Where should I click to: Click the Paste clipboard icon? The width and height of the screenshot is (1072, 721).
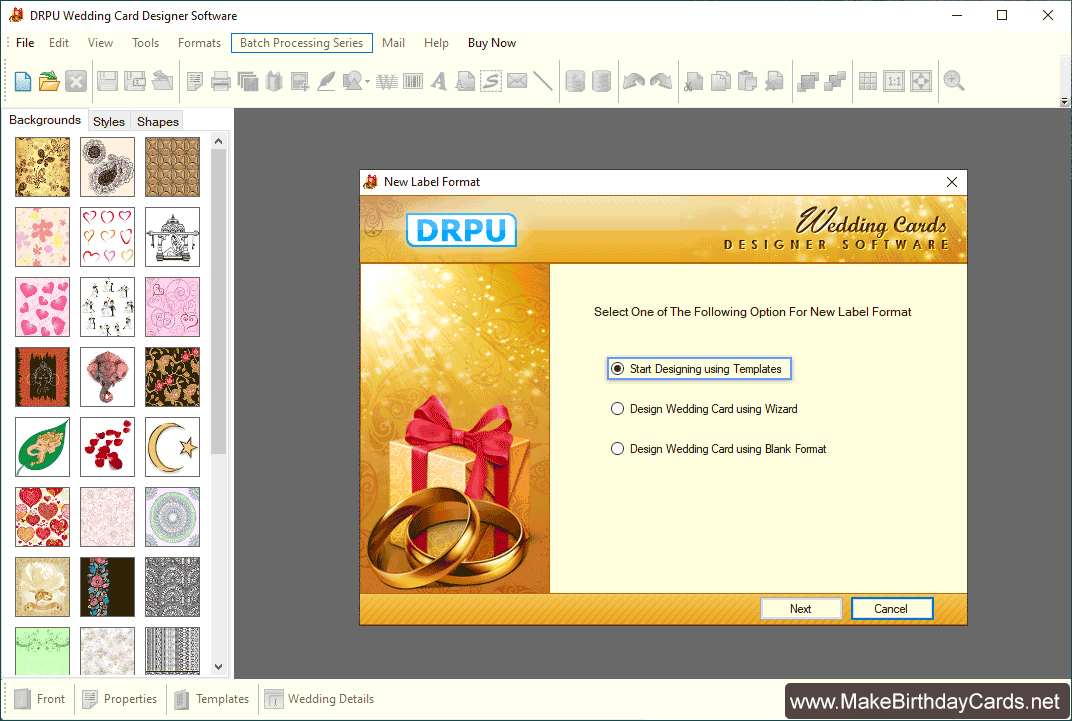coord(747,81)
